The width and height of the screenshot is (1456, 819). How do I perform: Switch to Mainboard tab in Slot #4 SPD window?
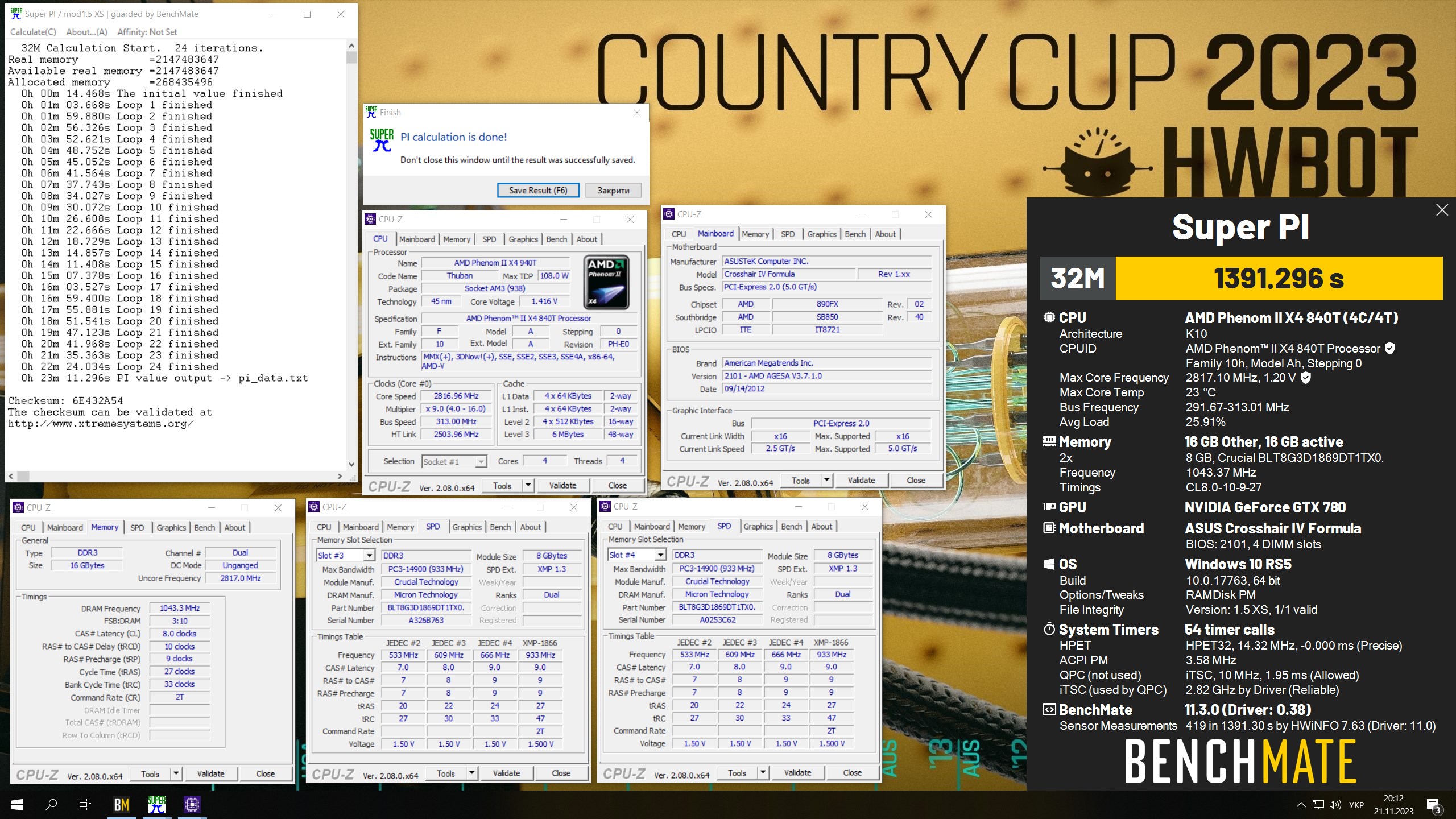pos(651,527)
